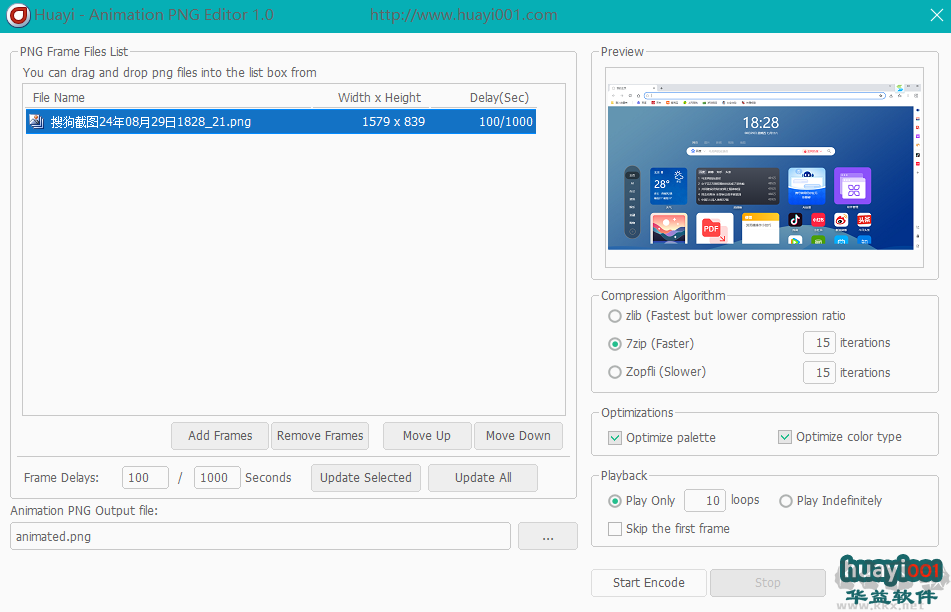Click the Start Encode button
Viewport: 951px width, 612px height.
point(648,583)
